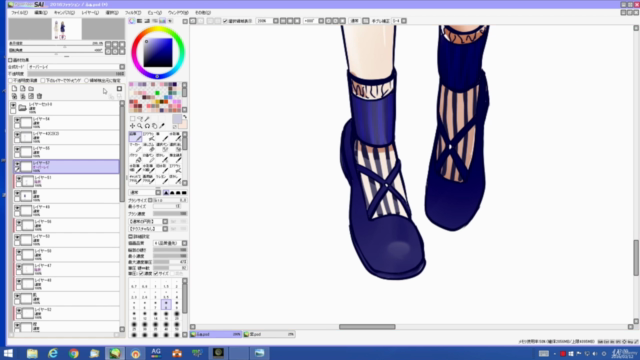Click the clear layer icon
Screen dimensions: 640x360
coord(31,96)
